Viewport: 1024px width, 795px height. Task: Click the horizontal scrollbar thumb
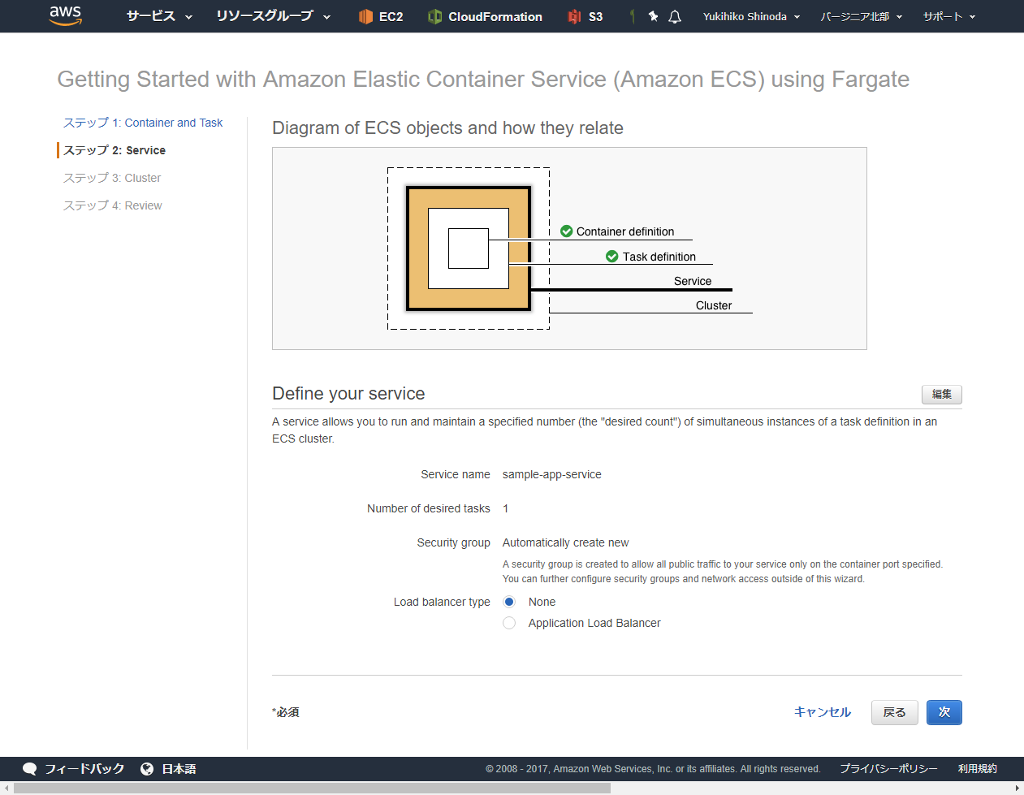click(x=312, y=788)
